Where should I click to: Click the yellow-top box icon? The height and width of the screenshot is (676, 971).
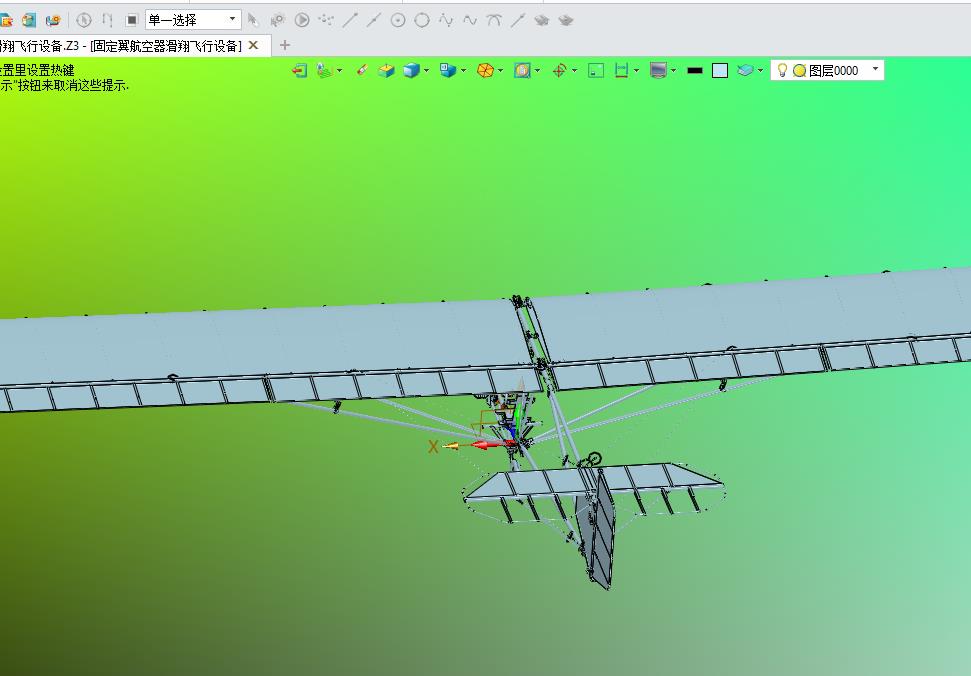tap(386, 71)
